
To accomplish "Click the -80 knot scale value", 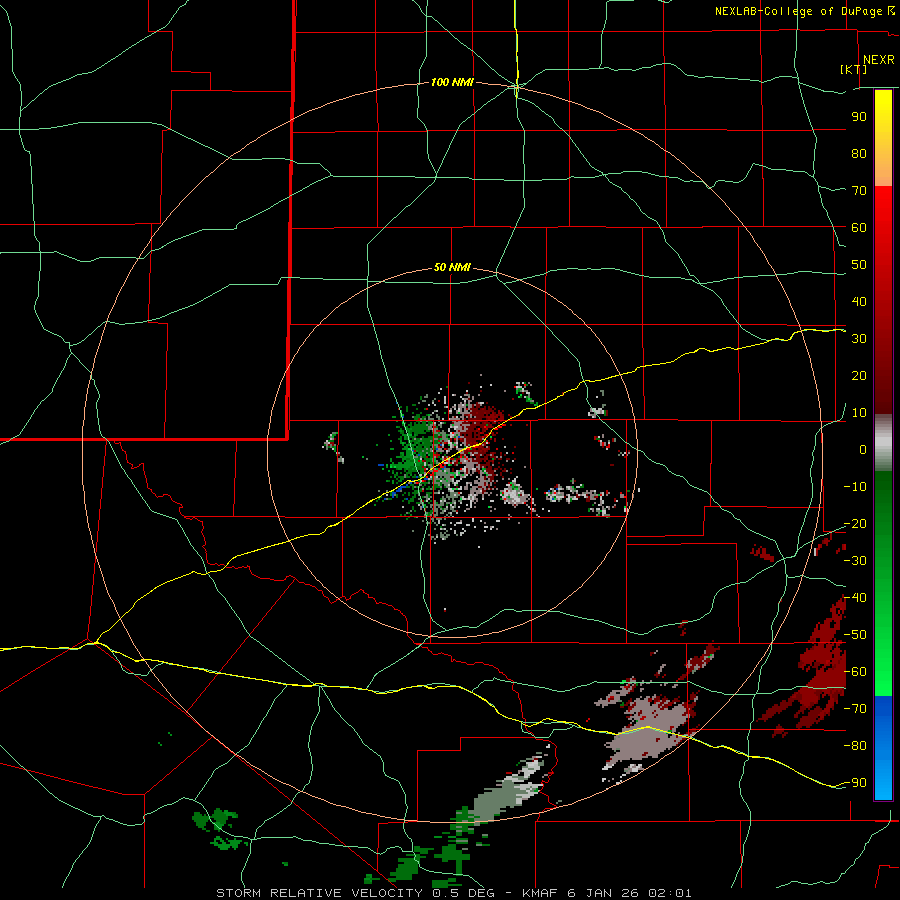I will [856, 746].
